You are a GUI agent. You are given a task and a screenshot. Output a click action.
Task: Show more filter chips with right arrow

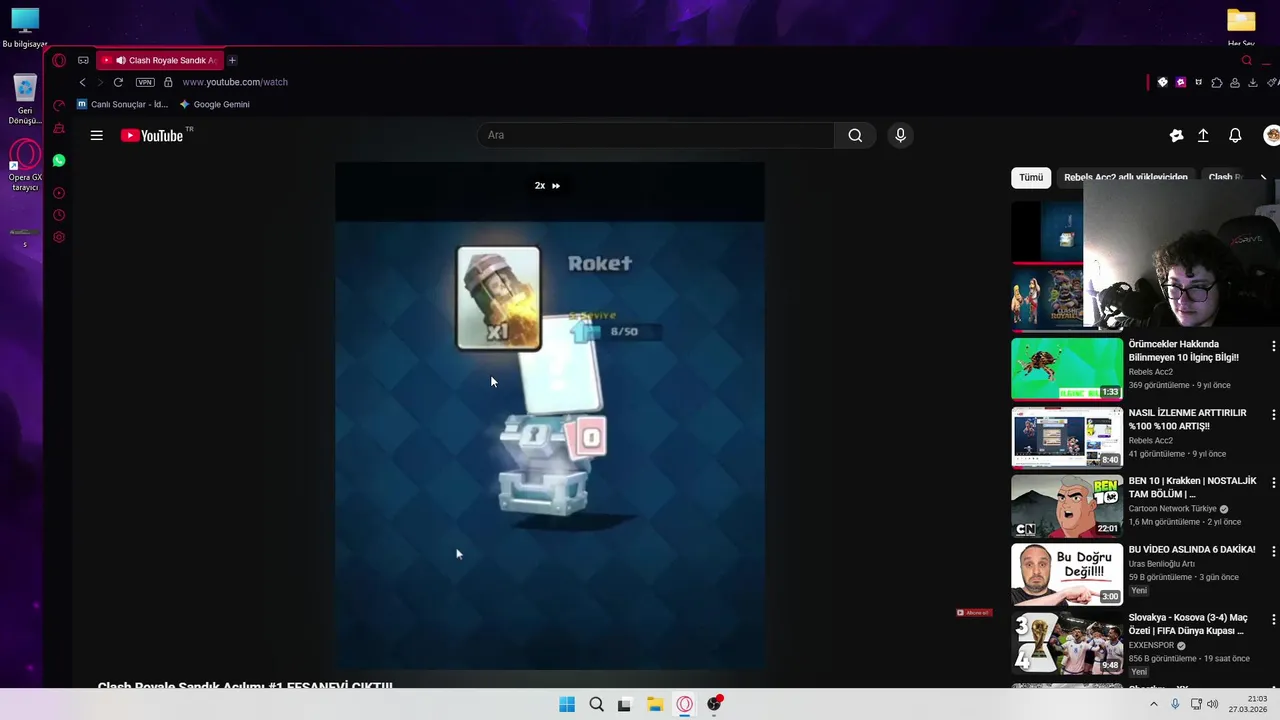click(1263, 177)
